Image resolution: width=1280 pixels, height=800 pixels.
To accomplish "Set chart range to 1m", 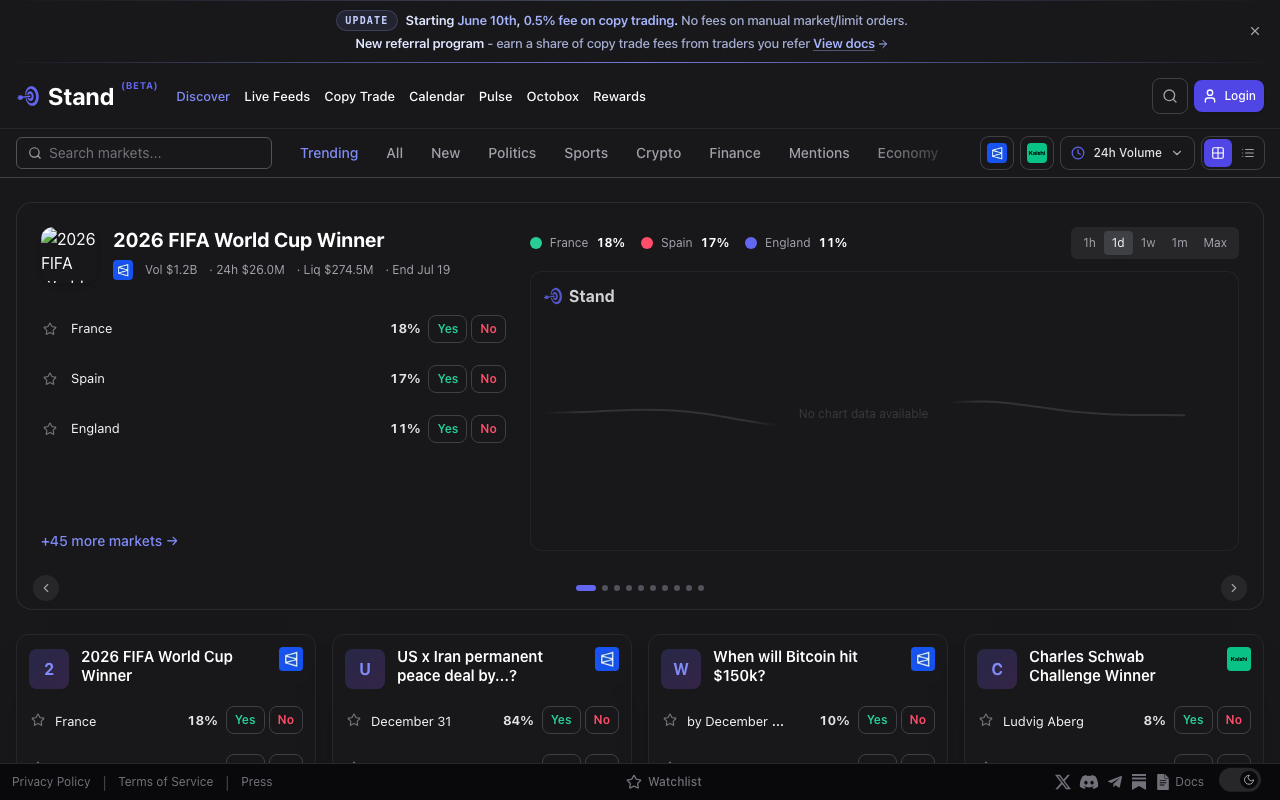I will [x=1179, y=243].
